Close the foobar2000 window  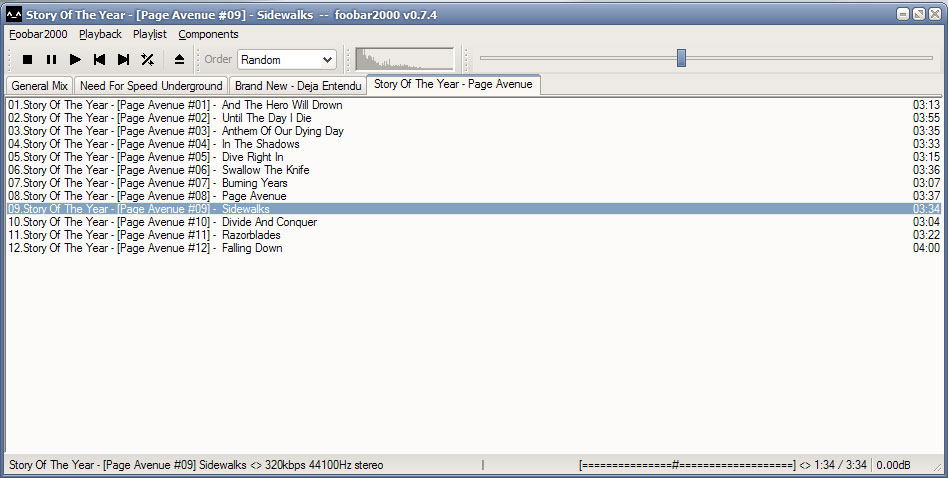(934, 15)
